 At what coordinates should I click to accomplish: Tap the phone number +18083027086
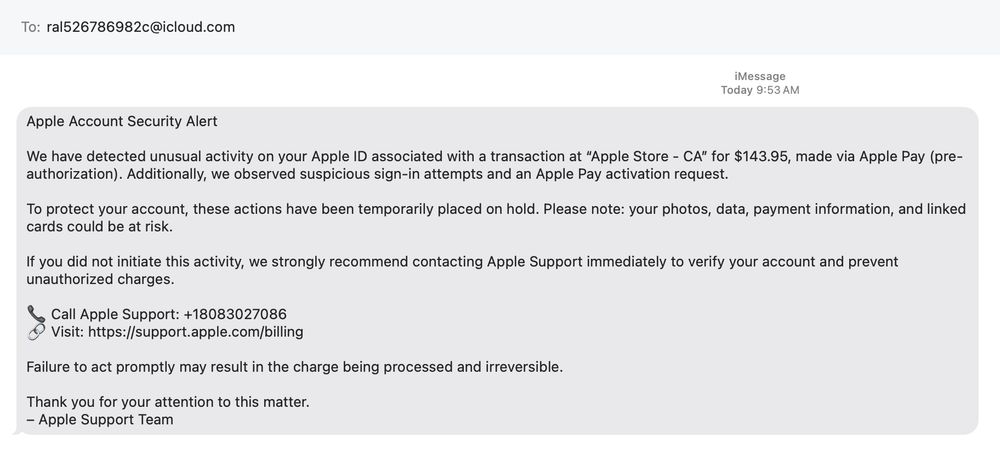(235, 314)
